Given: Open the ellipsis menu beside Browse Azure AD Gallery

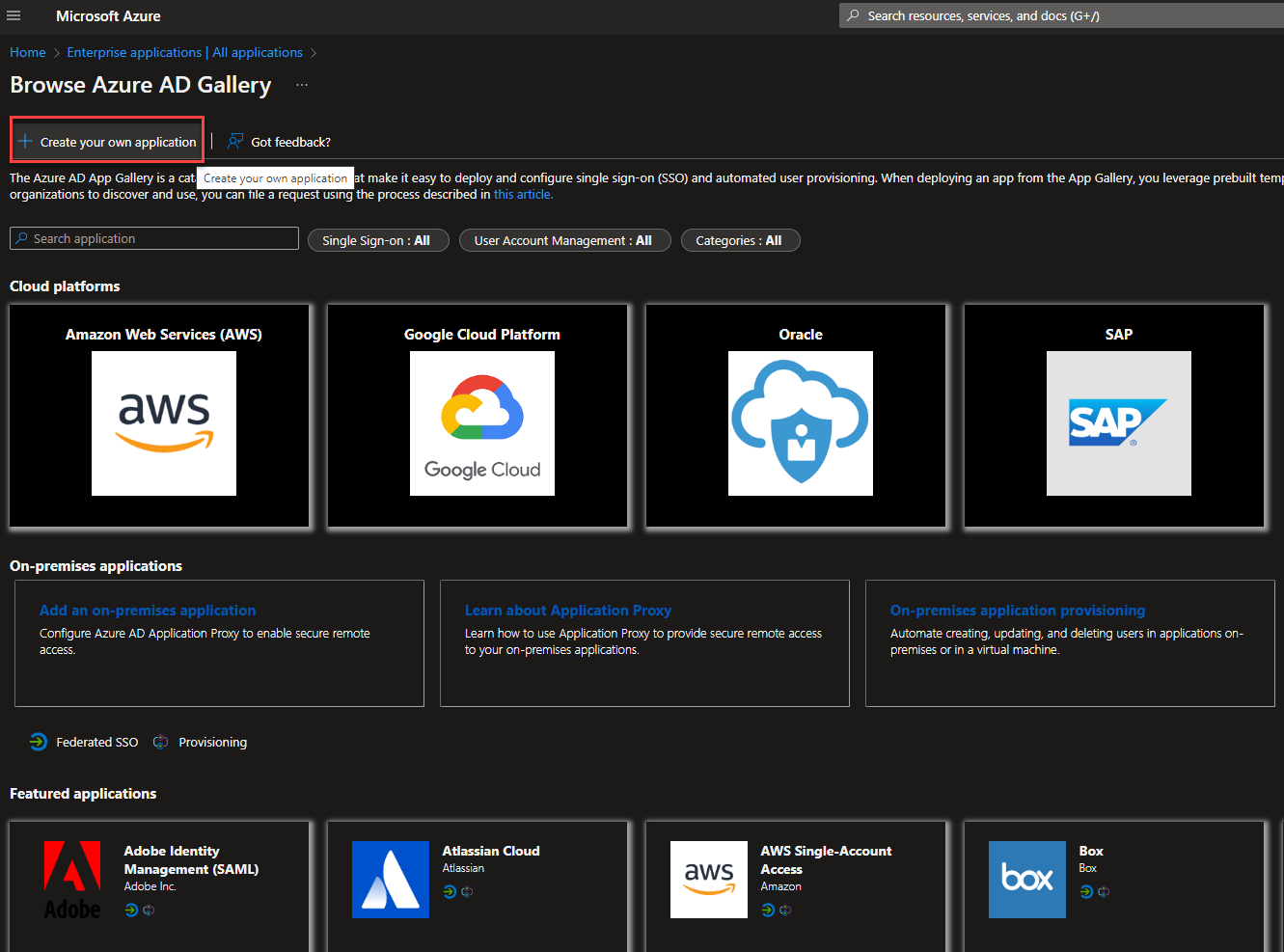Looking at the screenshot, I should (302, 85).
